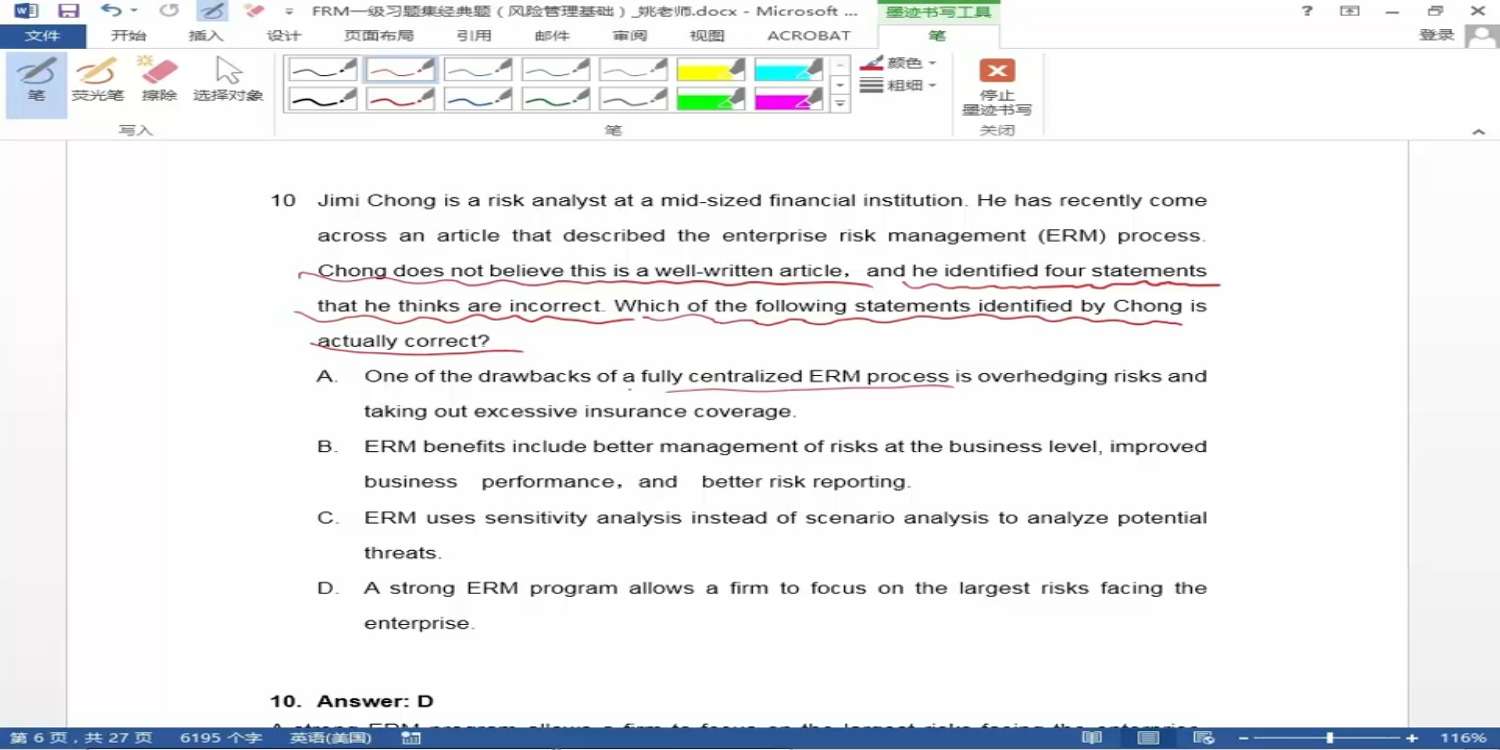Switch to Web Layout view
The width and height of the screenshot is (1500, 750).
coord(1204,738)
